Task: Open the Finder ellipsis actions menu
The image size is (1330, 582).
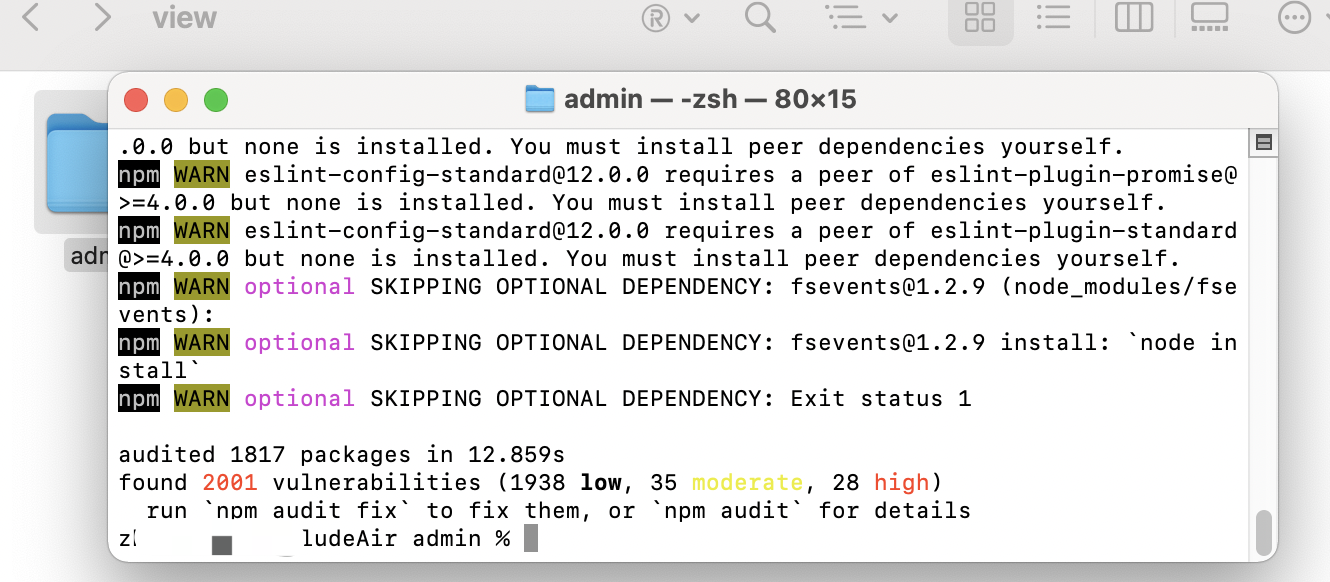Action: [x=1294, y=17]
